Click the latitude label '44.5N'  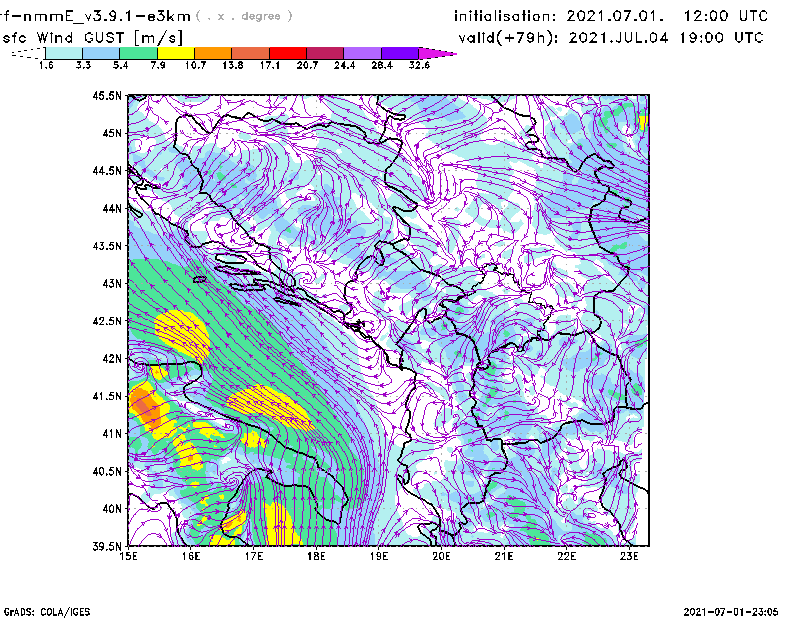pyautogui.click(x=107, y=170)
